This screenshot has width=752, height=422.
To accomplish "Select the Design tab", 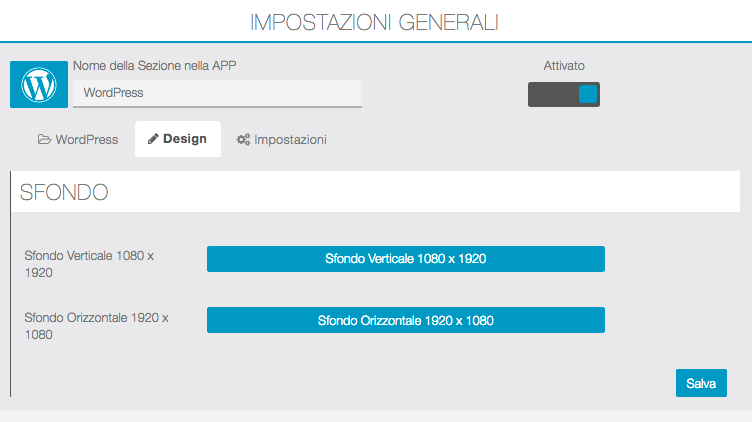I will (x=178, y=139).
